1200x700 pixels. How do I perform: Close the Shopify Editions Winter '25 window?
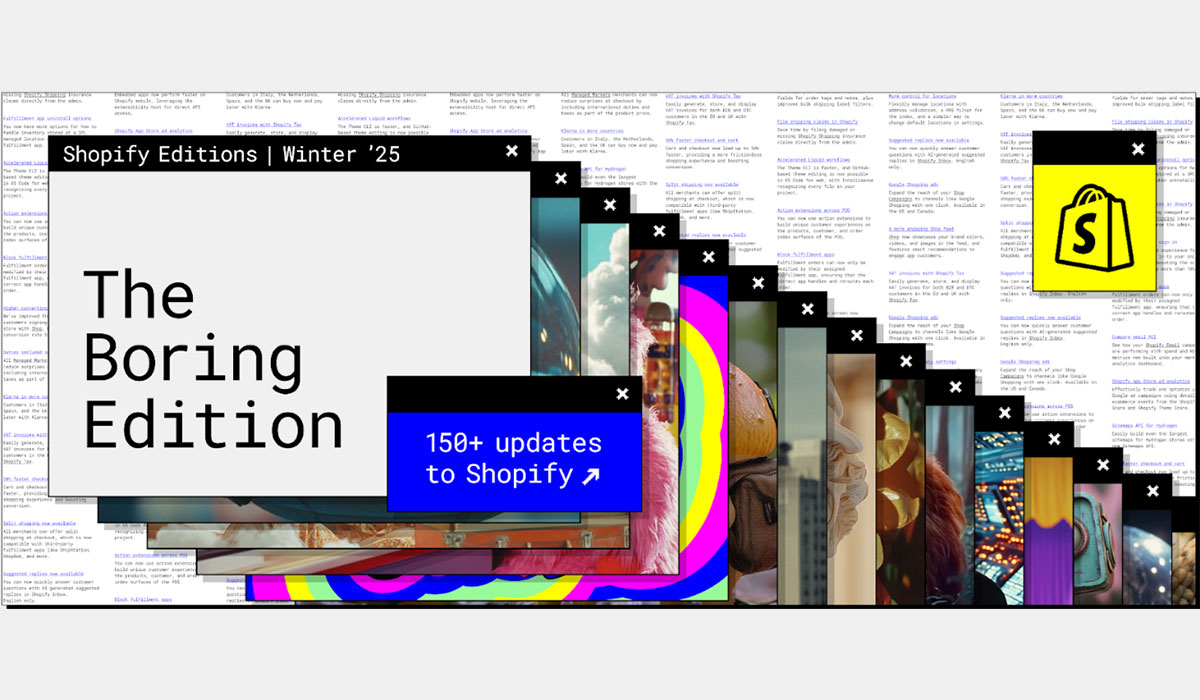pos(511,151)
